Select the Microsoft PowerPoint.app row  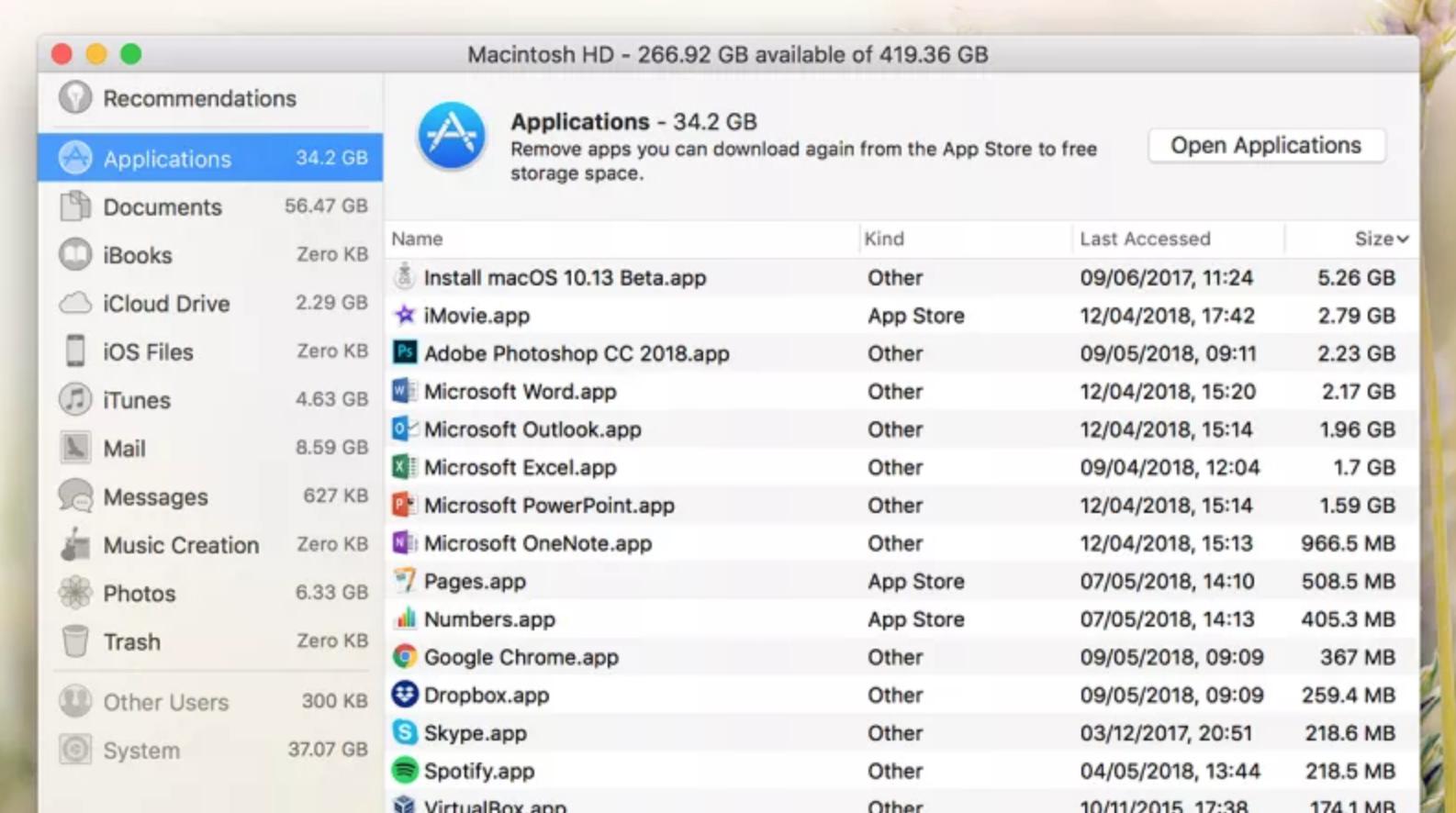(x=549, y=506)
